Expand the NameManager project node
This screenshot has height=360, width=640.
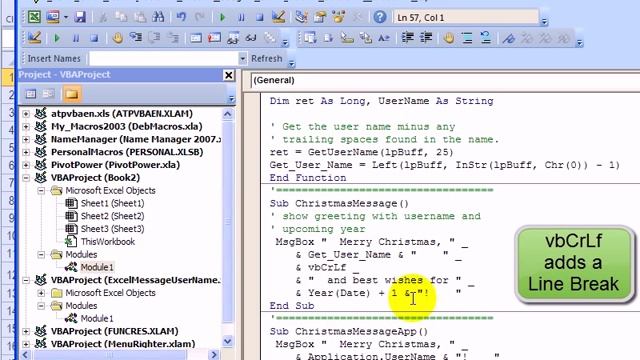(x=26, y=140)
